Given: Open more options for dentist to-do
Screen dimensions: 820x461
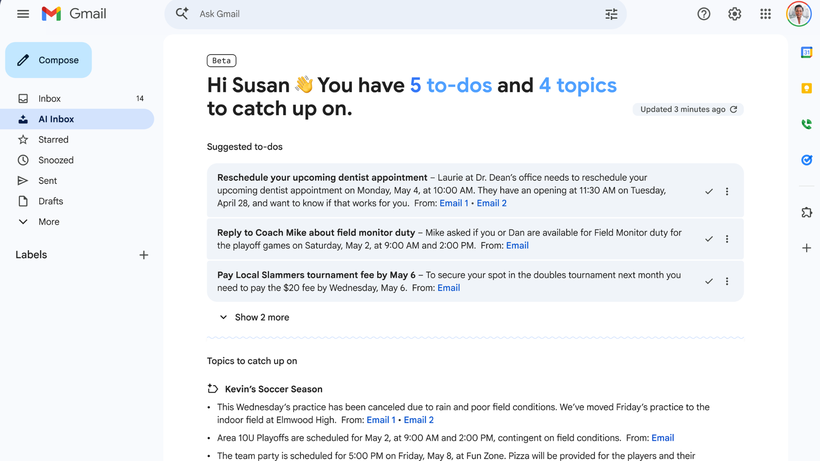Looking at the screenshot, I should 727,191.
